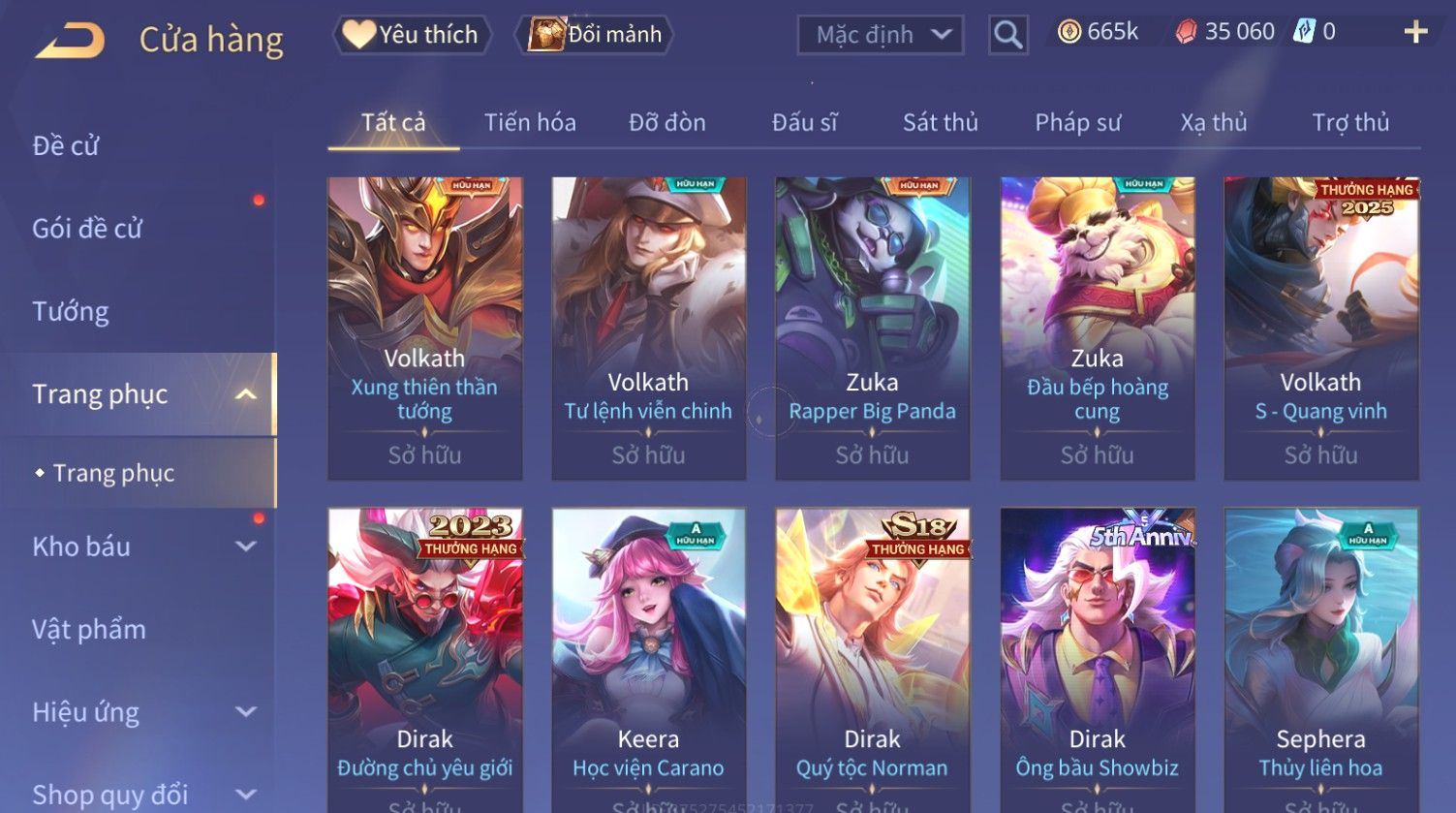The width and height of the screenshot is (1456, 813).
Task: Select Zuka Rapper Big Panda skin card
Action: 872,328
